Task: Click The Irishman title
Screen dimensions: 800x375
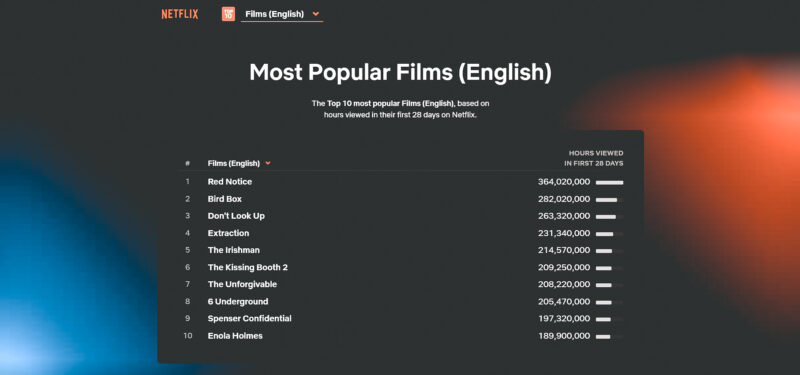Action: point(234,250)
